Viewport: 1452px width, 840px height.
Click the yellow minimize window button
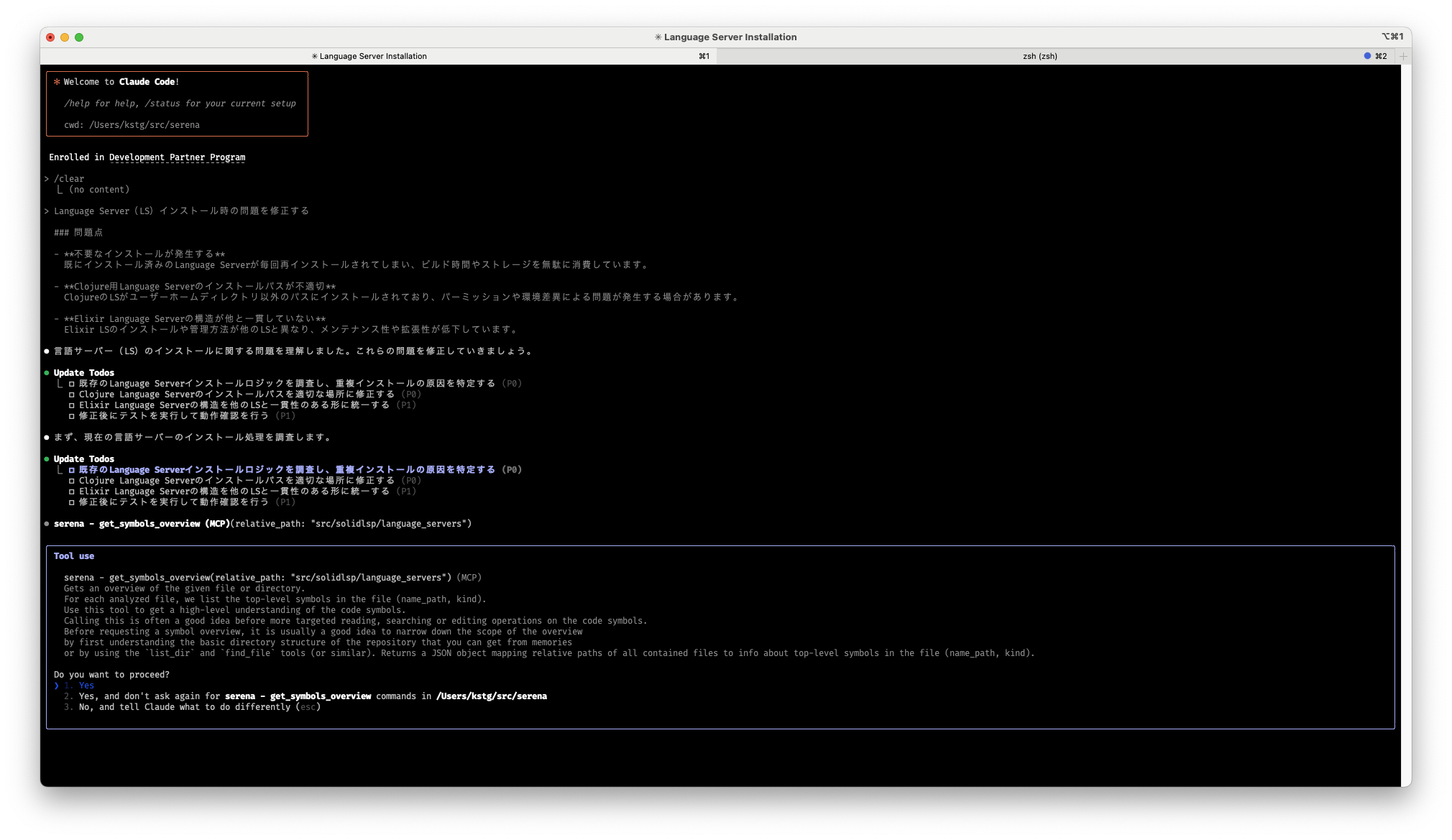65,37
